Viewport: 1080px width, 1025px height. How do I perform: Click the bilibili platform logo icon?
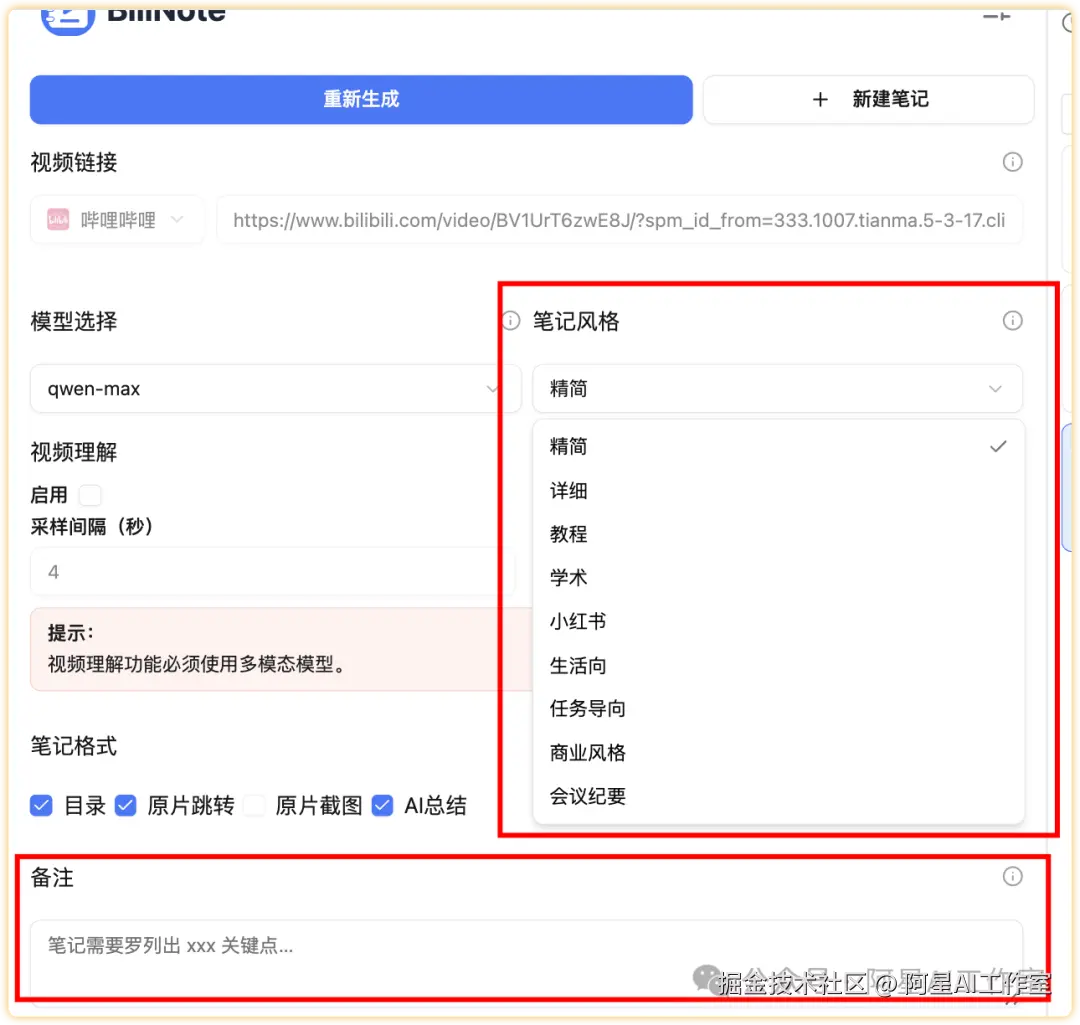(58, 220)
